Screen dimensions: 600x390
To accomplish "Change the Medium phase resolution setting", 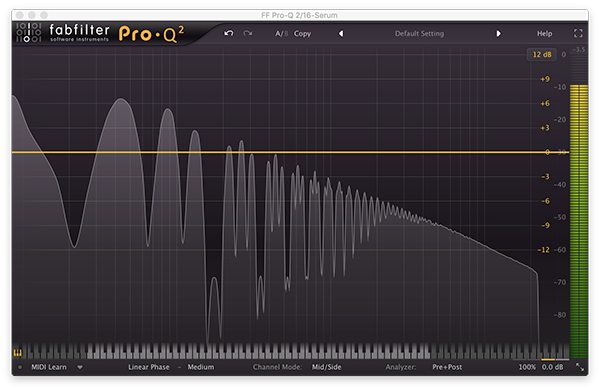I will point(201,367).
